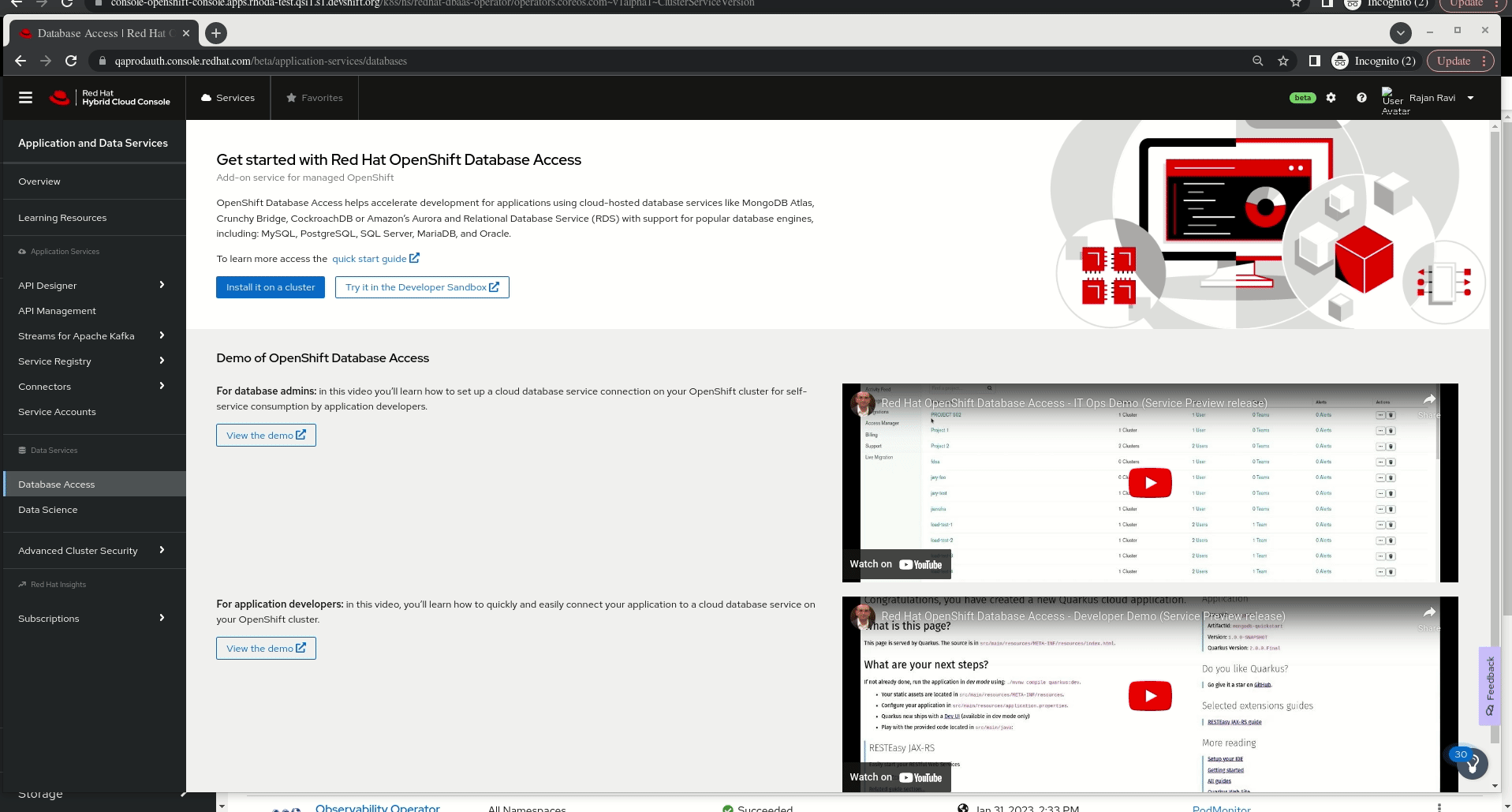Click the zoom magnifier in address bar
The width and height of the screenshot is (1512, 812).
point(1258,61)
